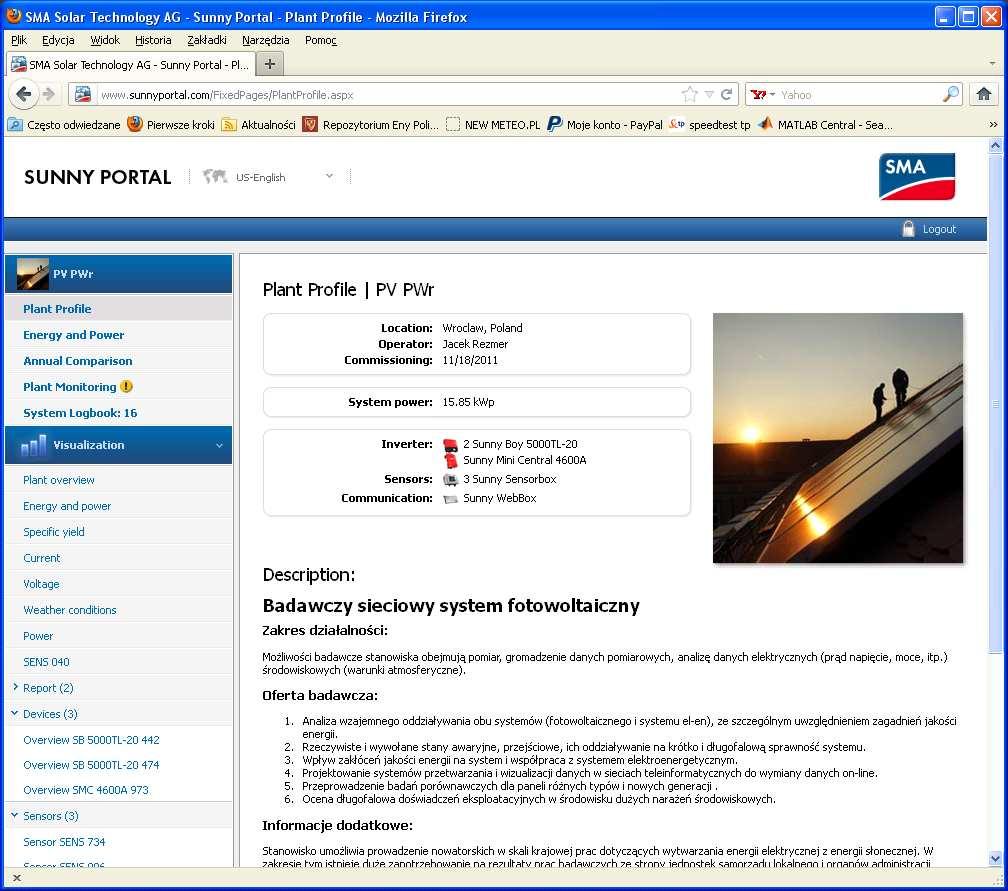
Task: Click the Sunny Mini Central inverter icon
Action: 451,460
